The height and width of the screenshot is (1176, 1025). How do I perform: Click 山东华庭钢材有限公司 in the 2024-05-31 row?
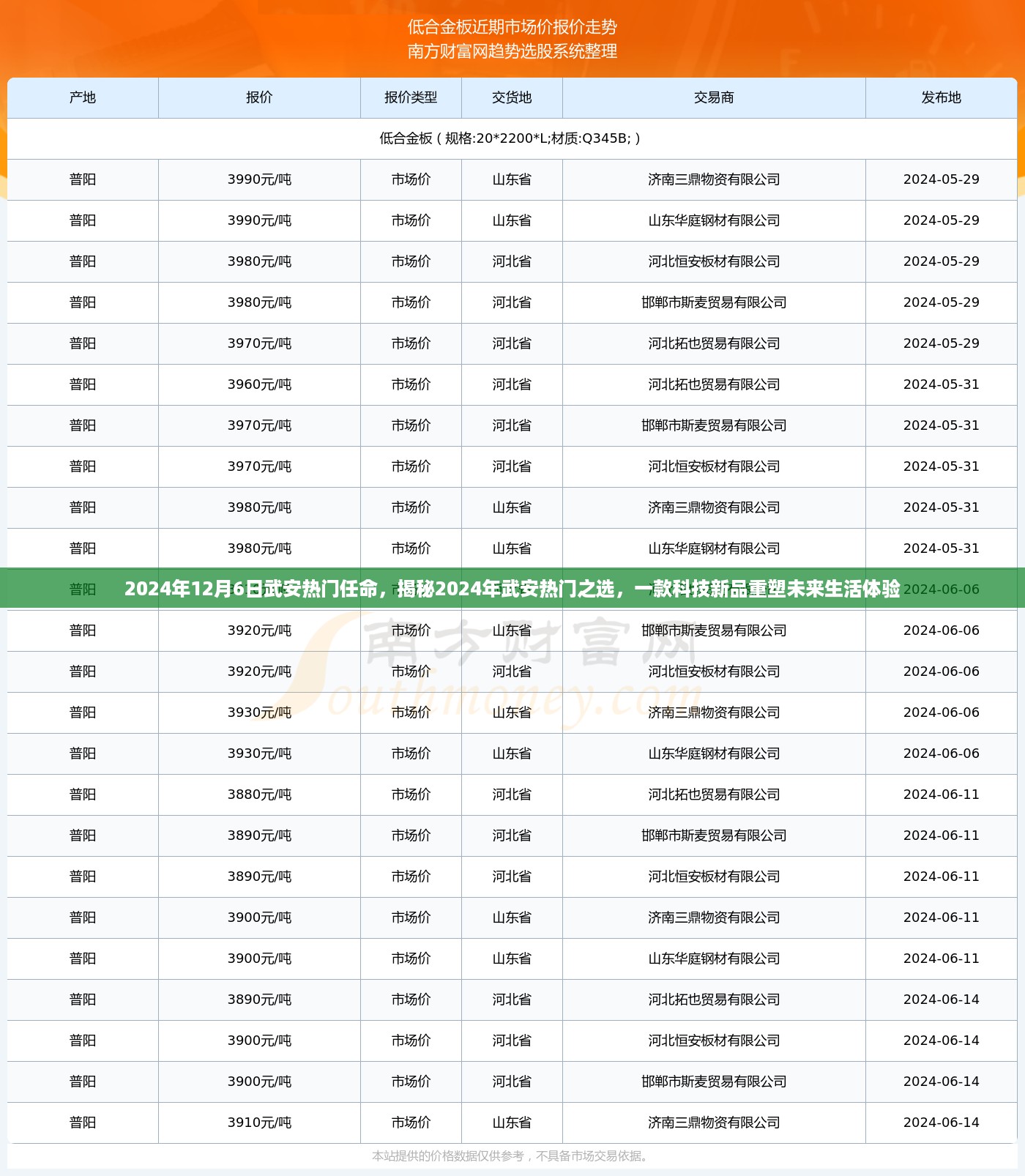[x=714, y=548]
